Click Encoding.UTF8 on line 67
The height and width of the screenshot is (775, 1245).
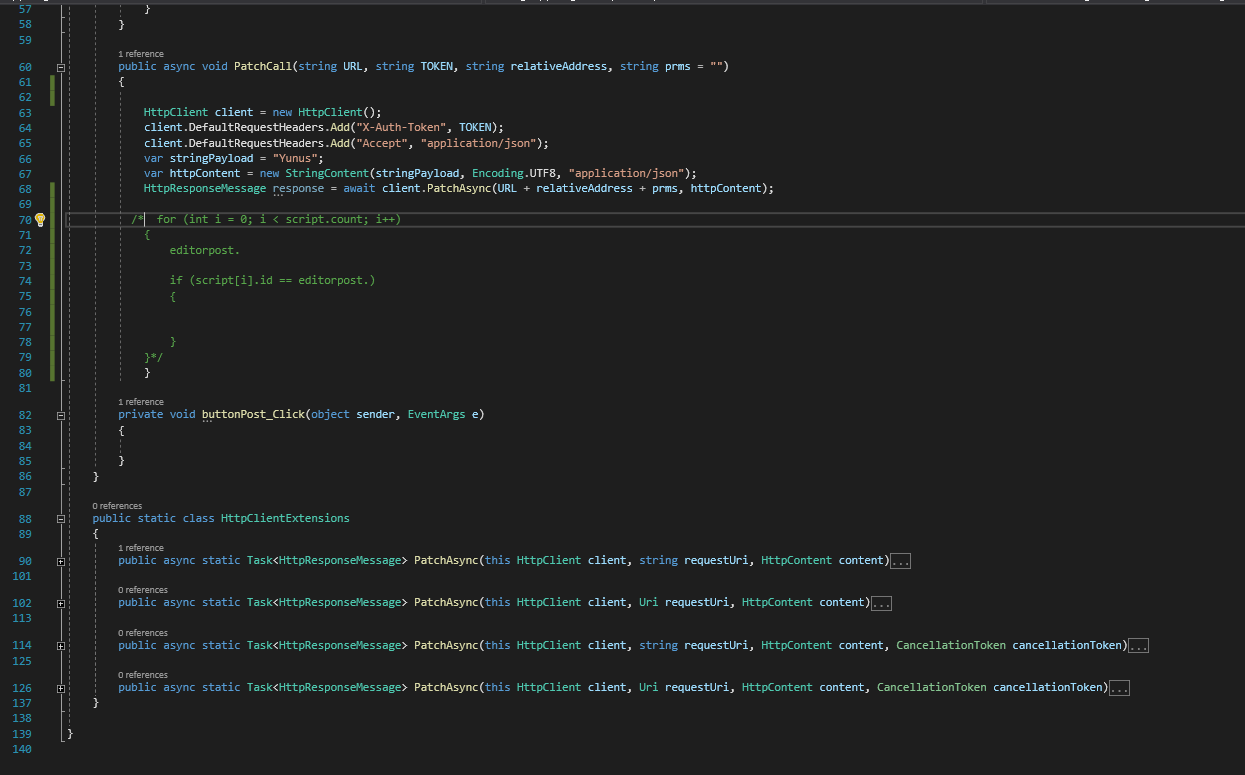point(514,174)
